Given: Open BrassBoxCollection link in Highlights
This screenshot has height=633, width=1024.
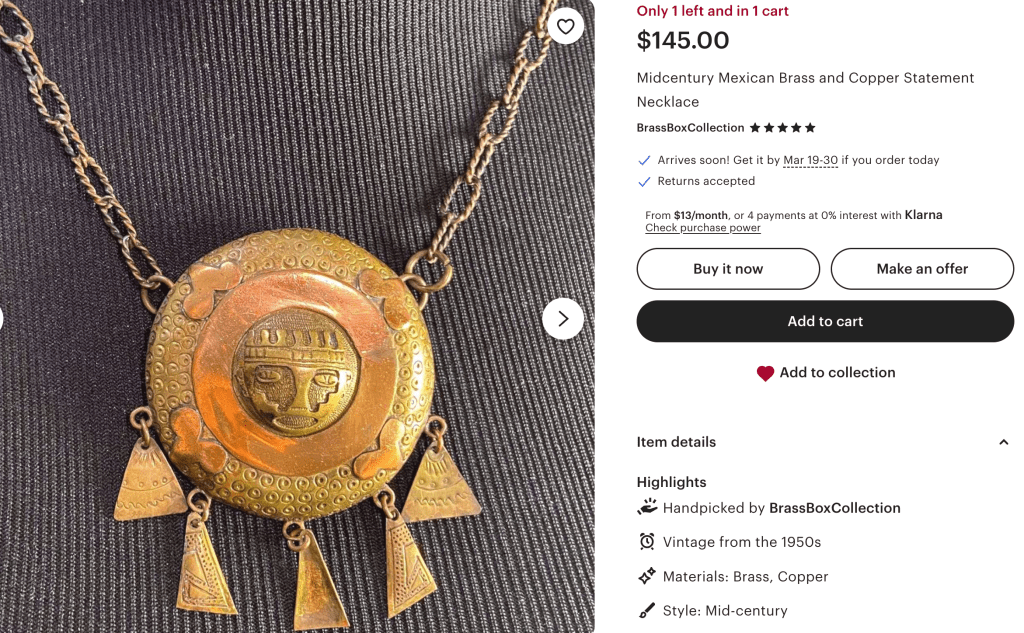Looking at the screenshot, I should (x=835, y=508).
